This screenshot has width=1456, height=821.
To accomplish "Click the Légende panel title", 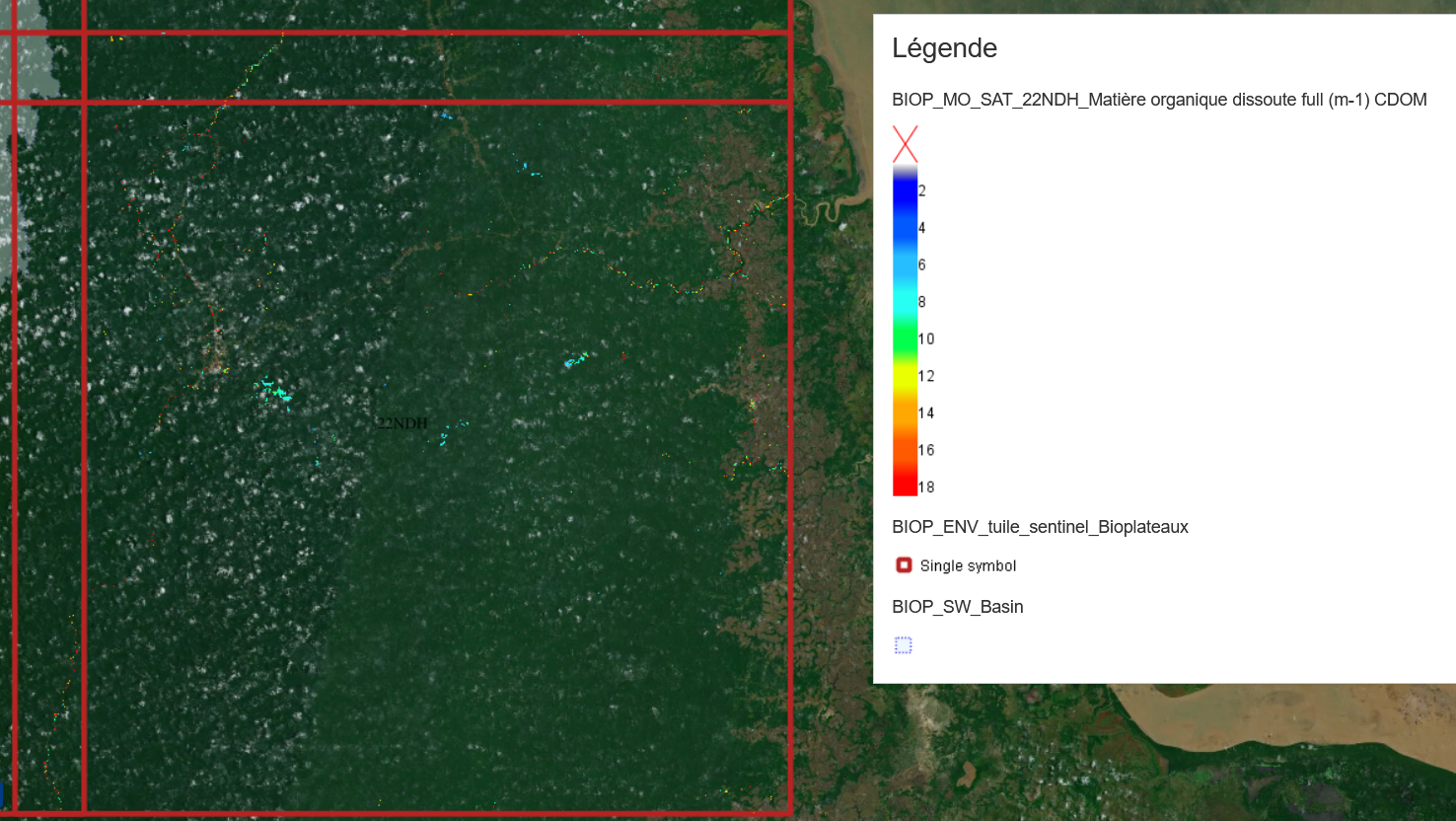I will (944, 48).
